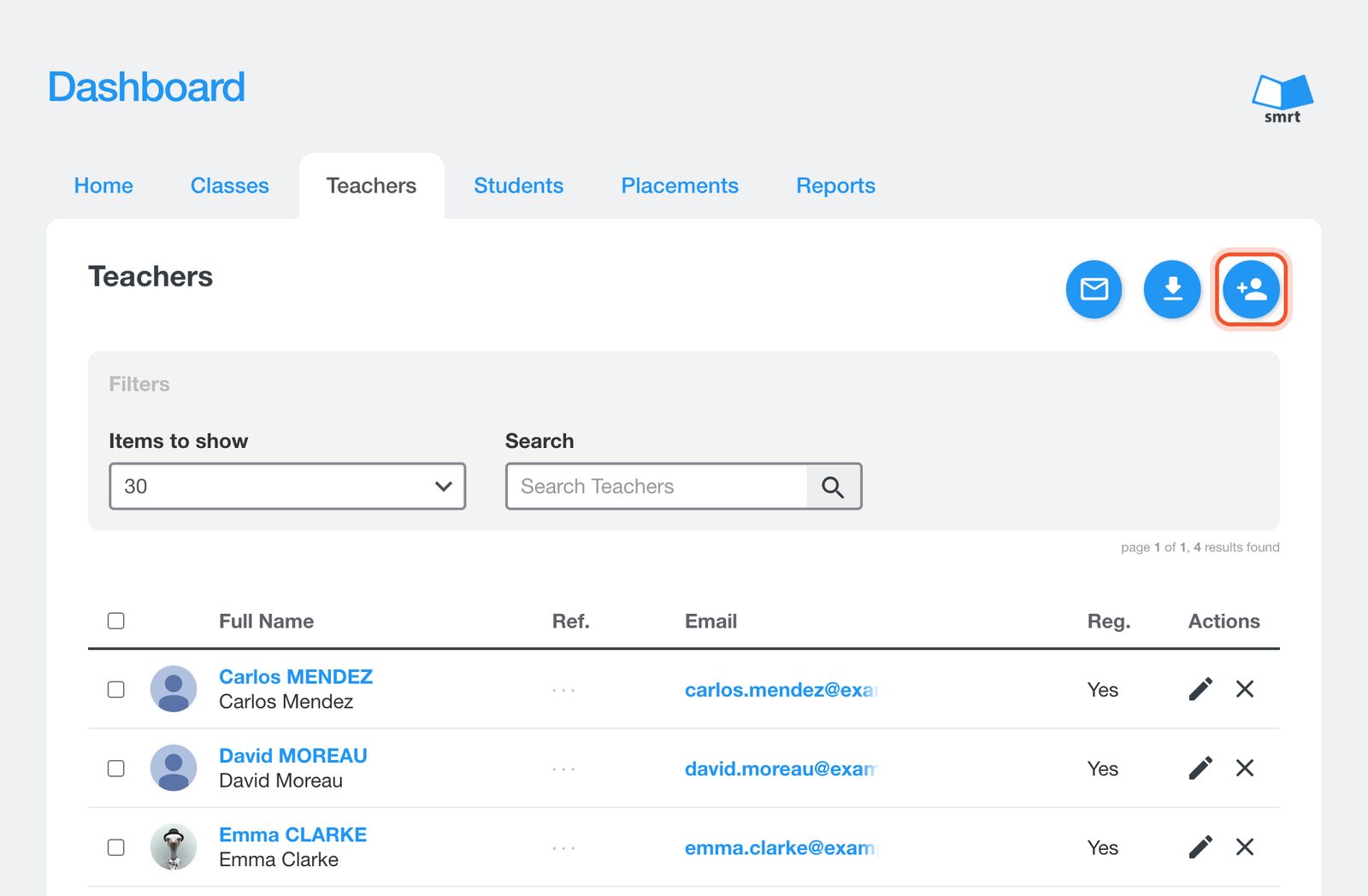
Task: Click david.moreau email link
Action: coord(781,769)
